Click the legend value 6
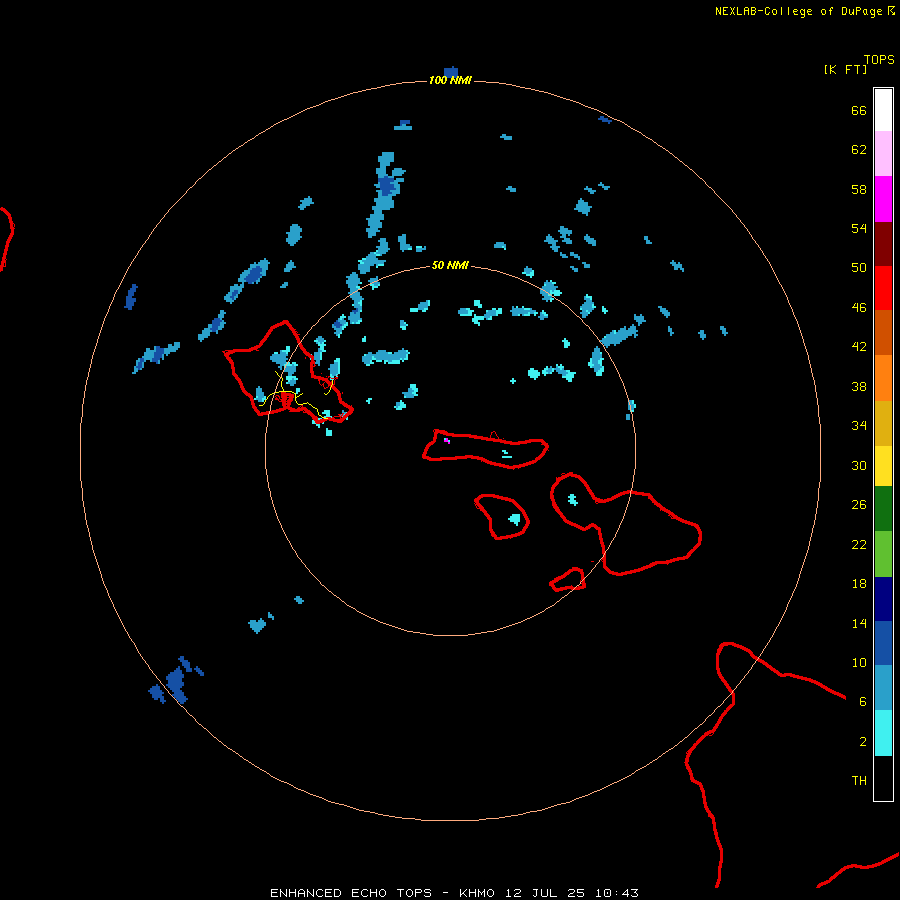This screenshot has width=900, height=900. [862, 701]
